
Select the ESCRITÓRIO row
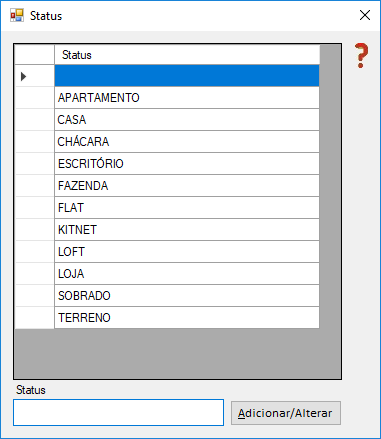tap(187, 164)
